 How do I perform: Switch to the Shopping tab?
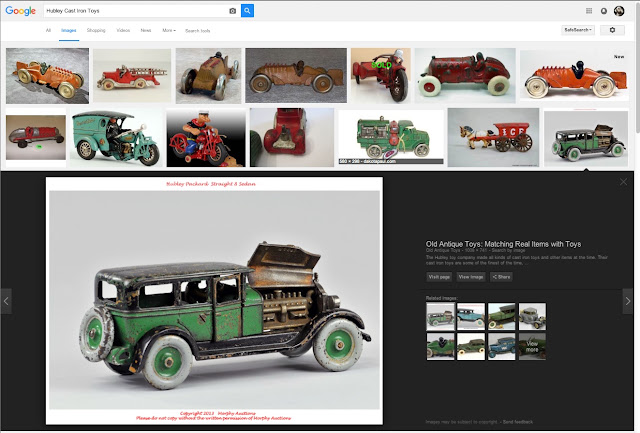point(96,31)
